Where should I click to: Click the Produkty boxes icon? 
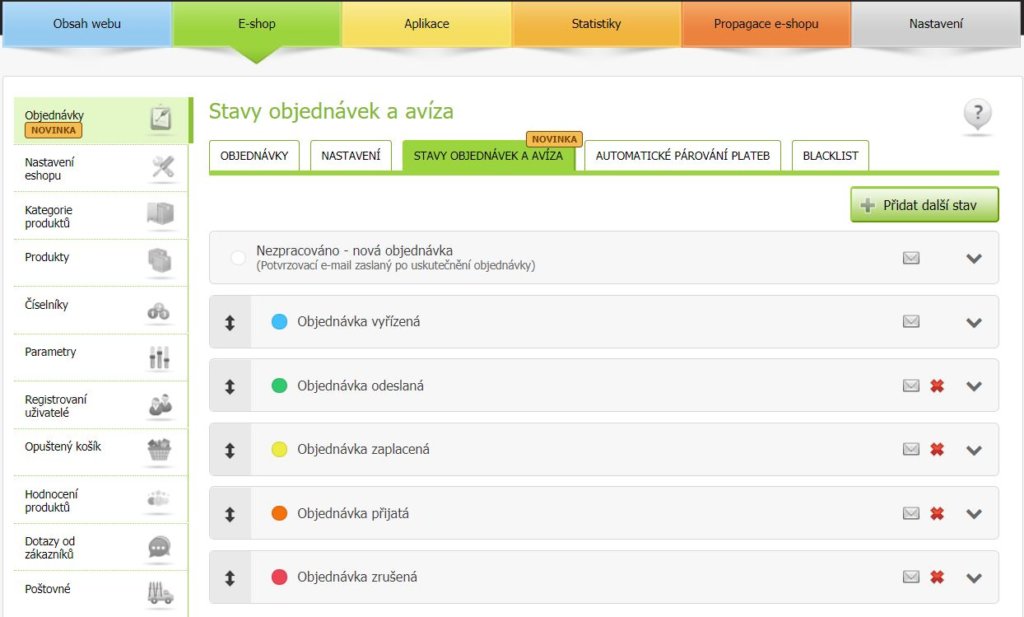160,261
